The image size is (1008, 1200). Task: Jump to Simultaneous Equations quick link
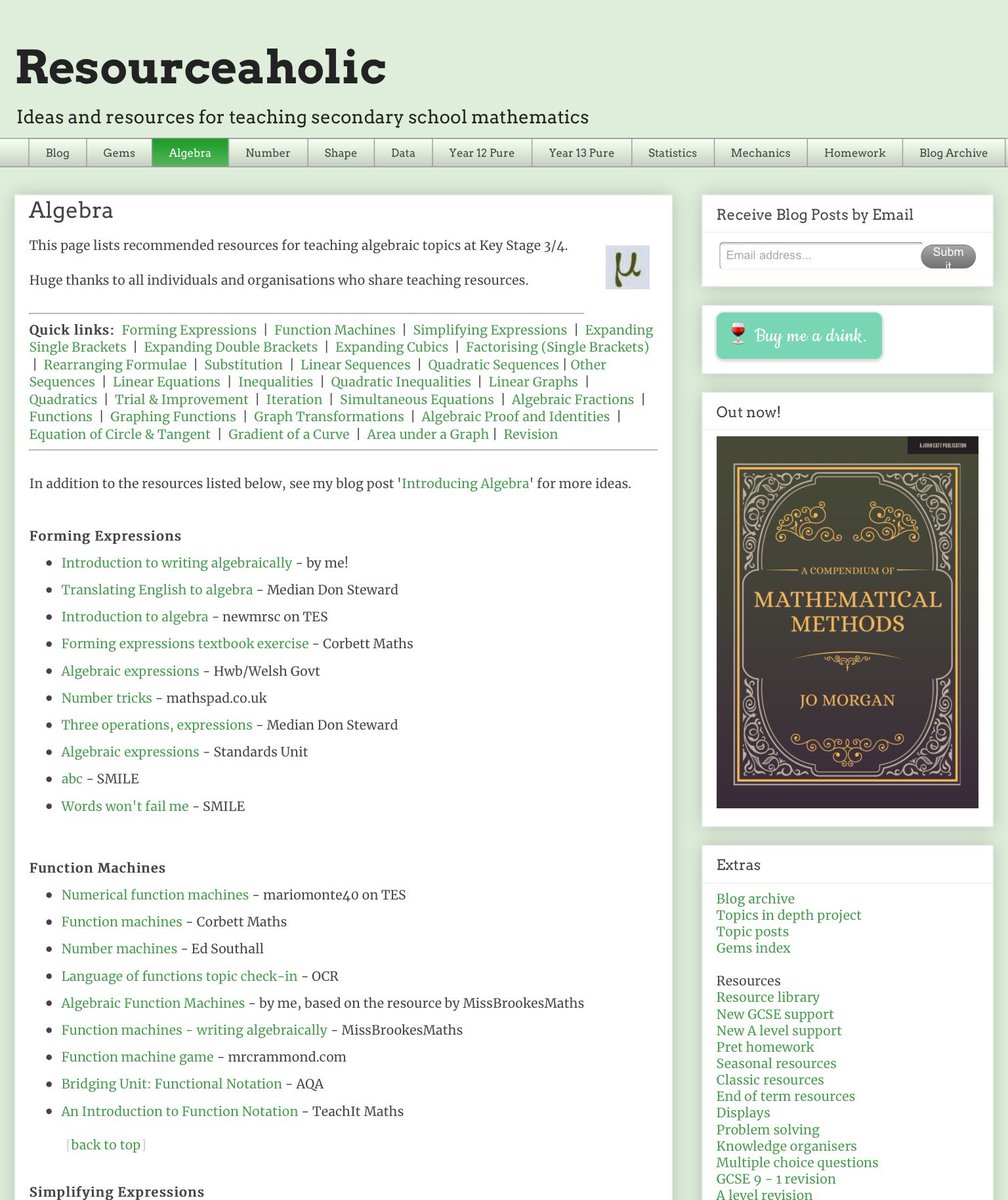[417, 400]
